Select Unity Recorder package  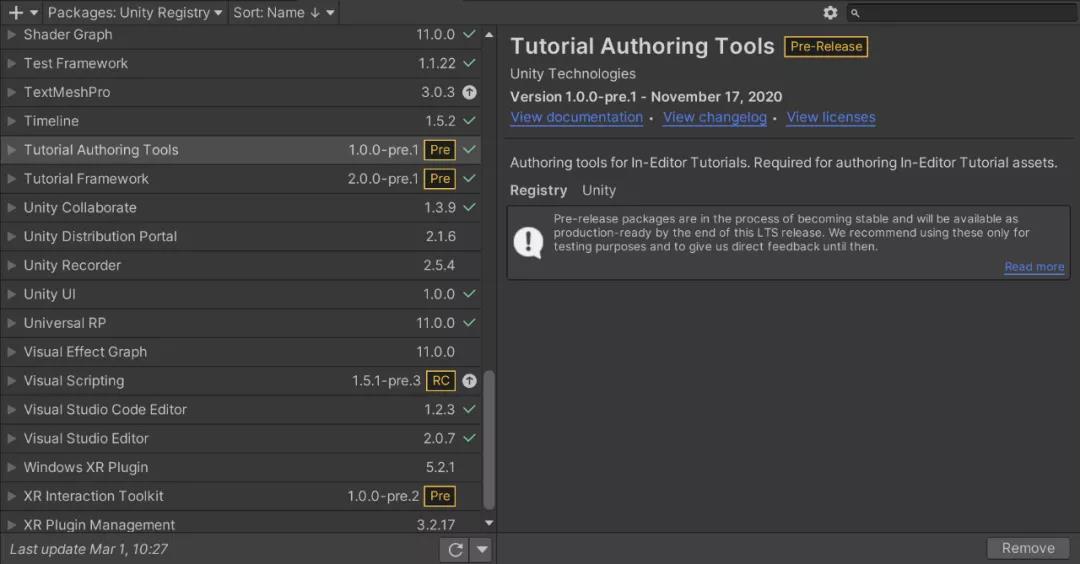point(72,265)
